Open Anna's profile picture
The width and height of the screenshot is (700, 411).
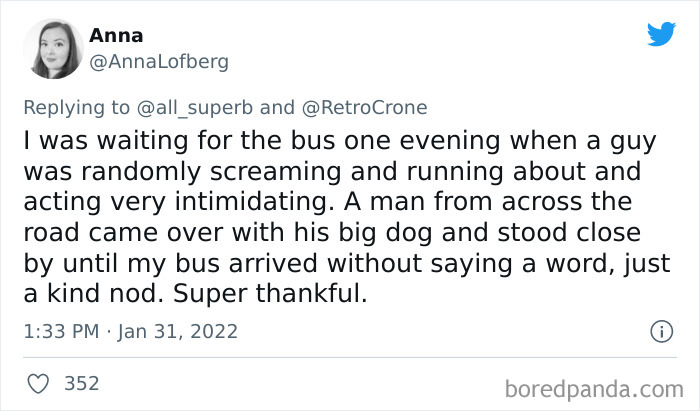click(53, 48)
